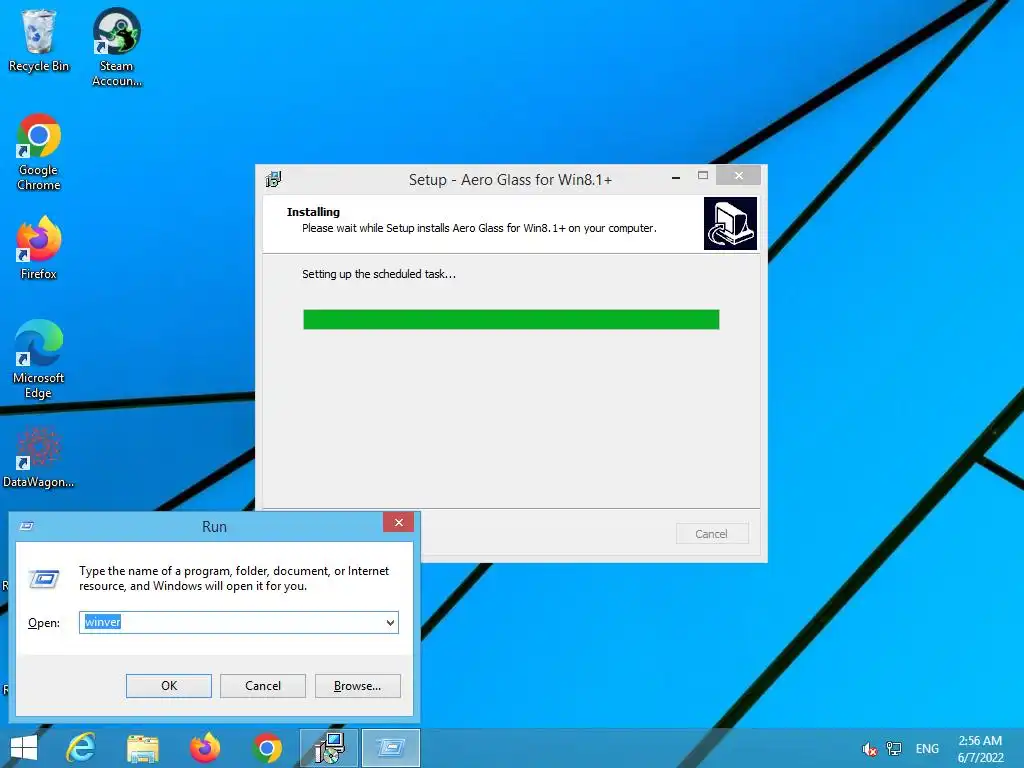Select the Microsoft Edge desktop shortcut
This screenshot has width=1024, height=768.
pyautogui.click(x=39, y=359)
